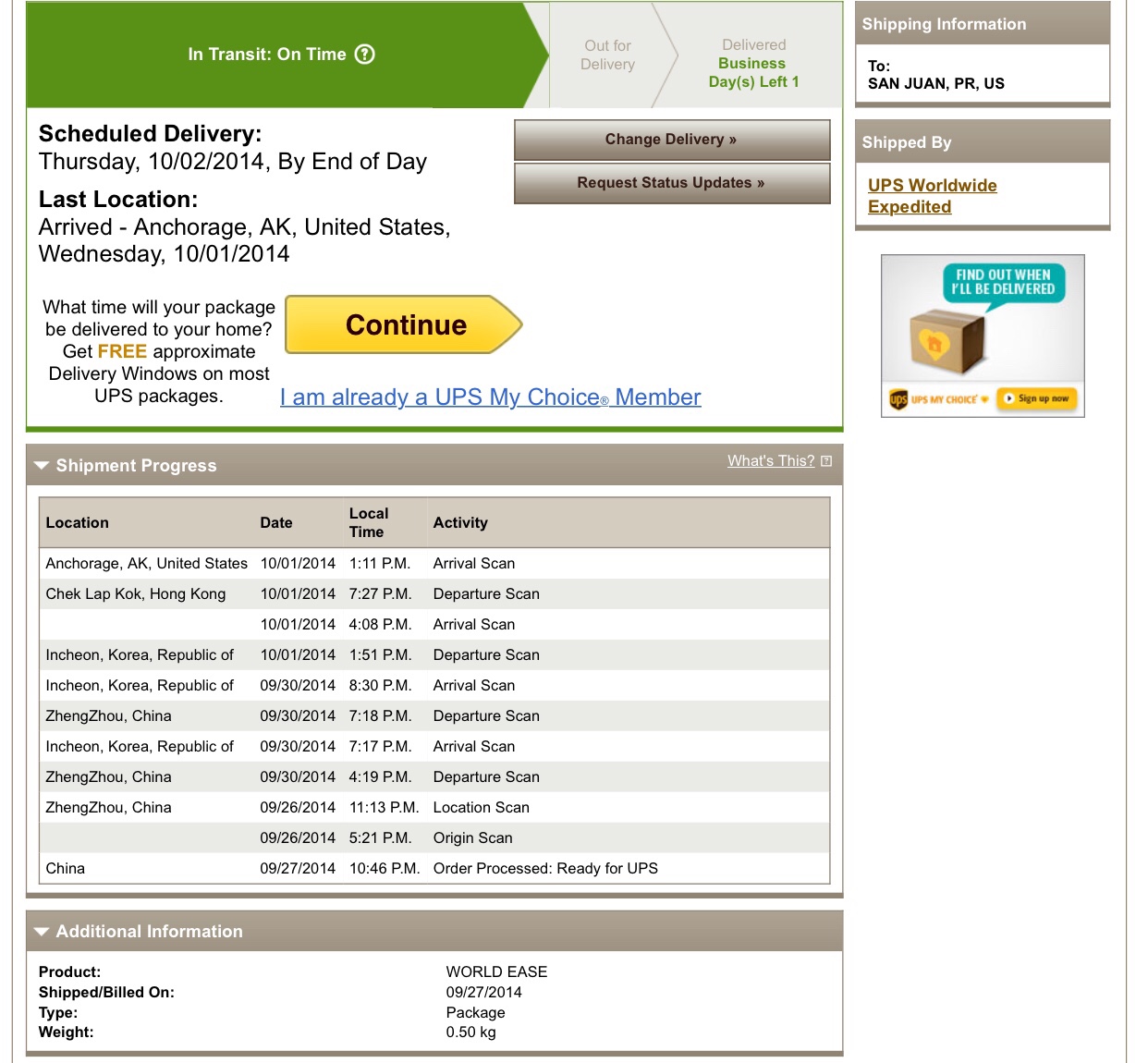Image resolution: width=1148 pixels, height=1063 pixels.
Task: Collapse Additional Information with its triangle
Action: 42,932
